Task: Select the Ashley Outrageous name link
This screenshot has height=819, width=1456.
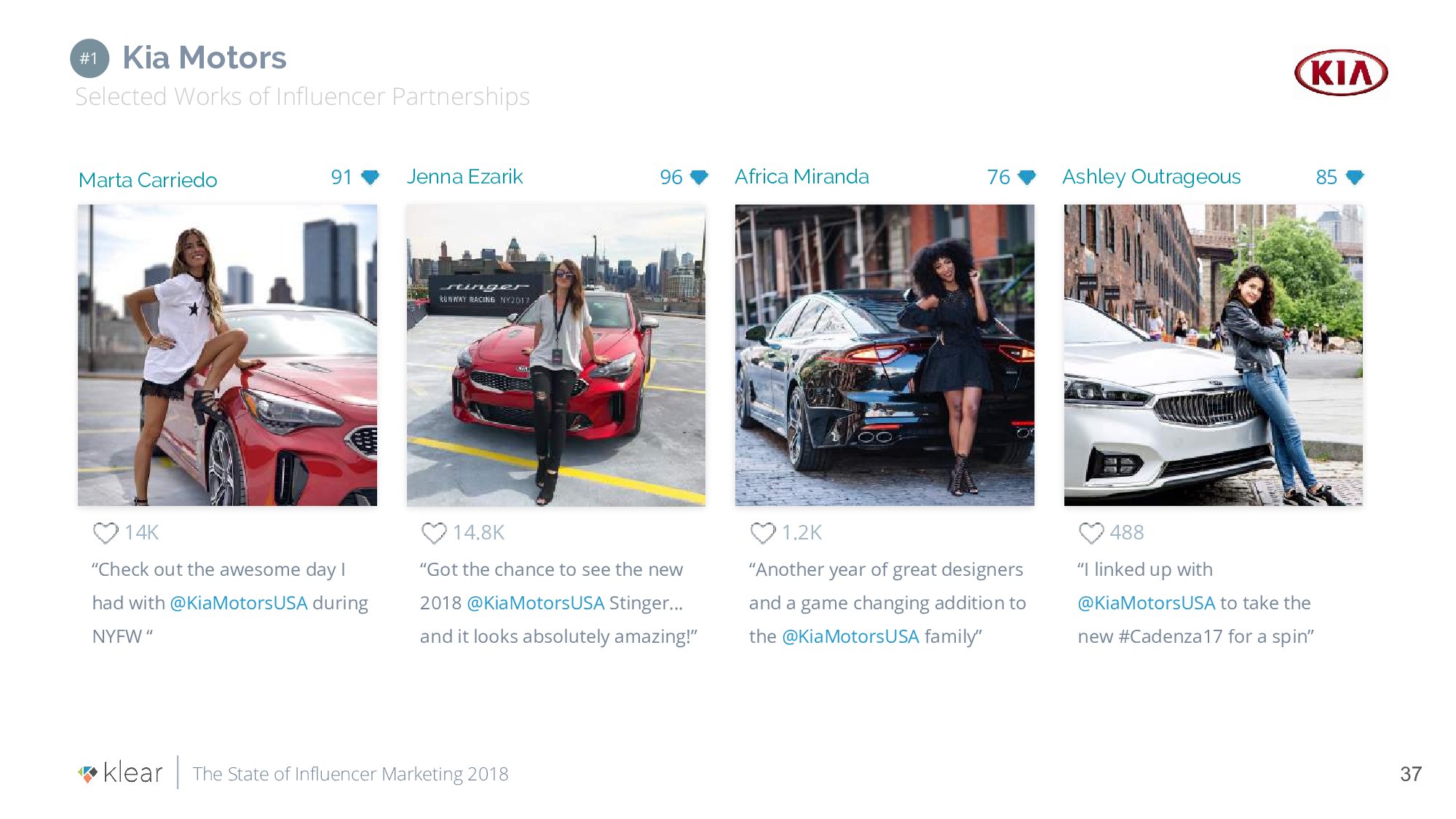Action: [1151, 177]
